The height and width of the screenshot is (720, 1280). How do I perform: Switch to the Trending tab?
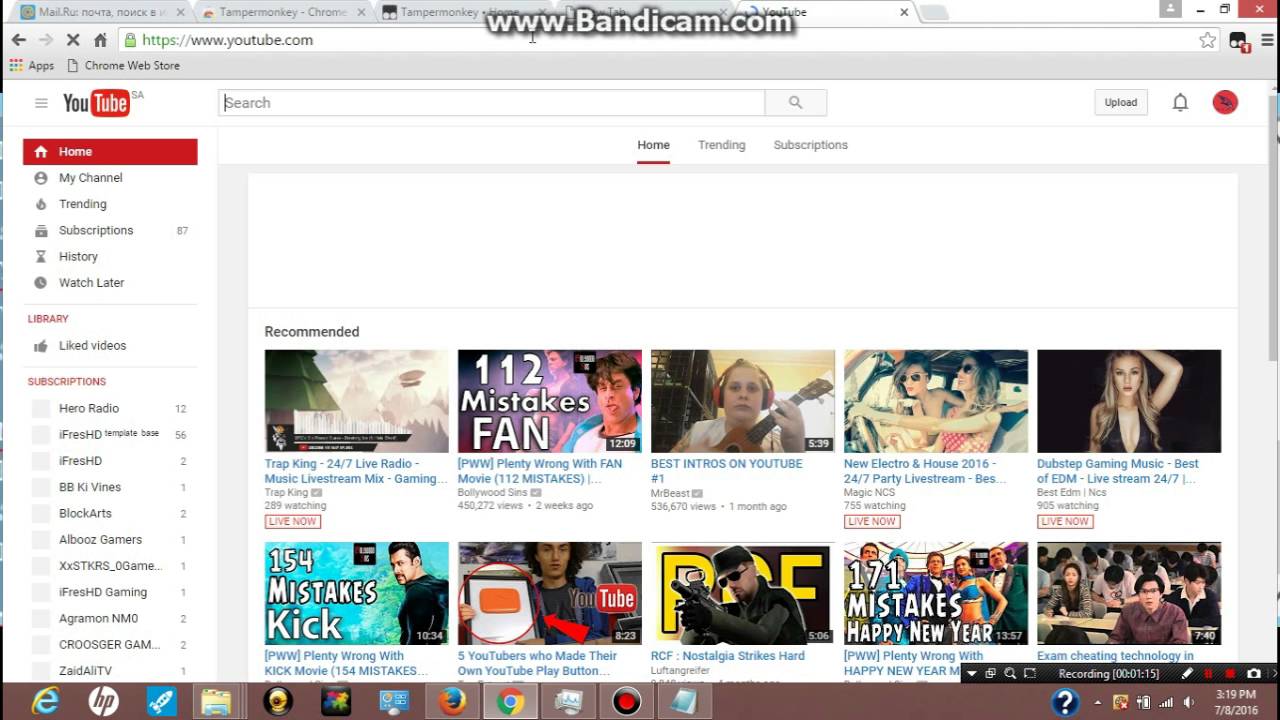click(721, 145)
